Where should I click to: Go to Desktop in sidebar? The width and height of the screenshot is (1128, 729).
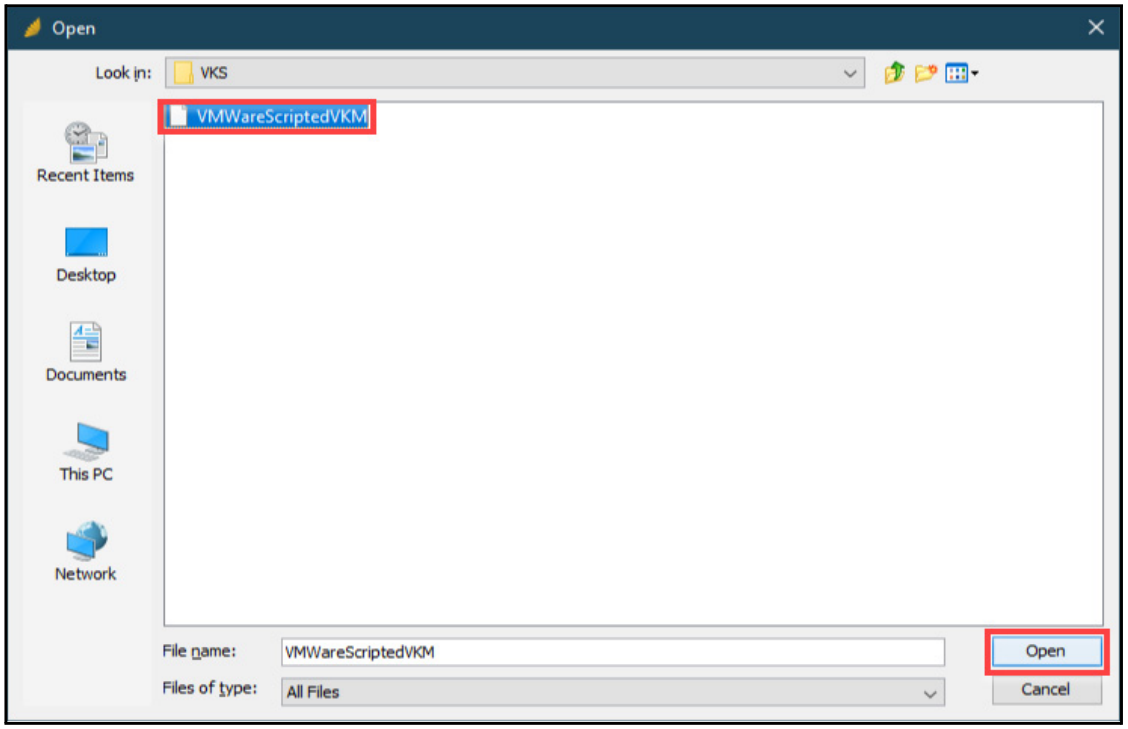coord(86,255)
